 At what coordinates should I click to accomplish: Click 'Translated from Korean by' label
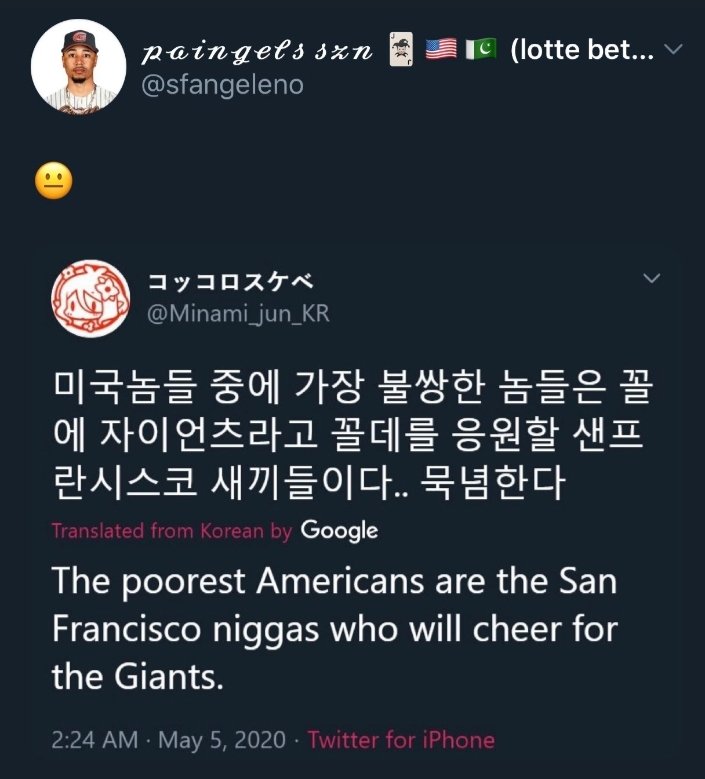point(171,531)
